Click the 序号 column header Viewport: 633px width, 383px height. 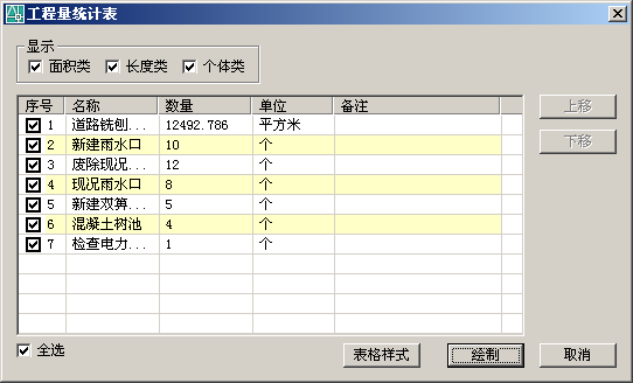pos(41,106)
